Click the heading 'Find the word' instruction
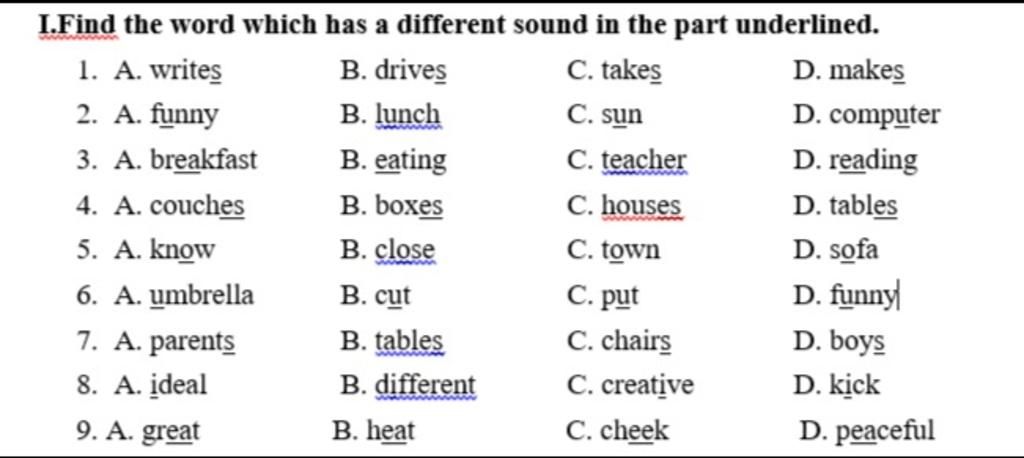 (460, 25)
